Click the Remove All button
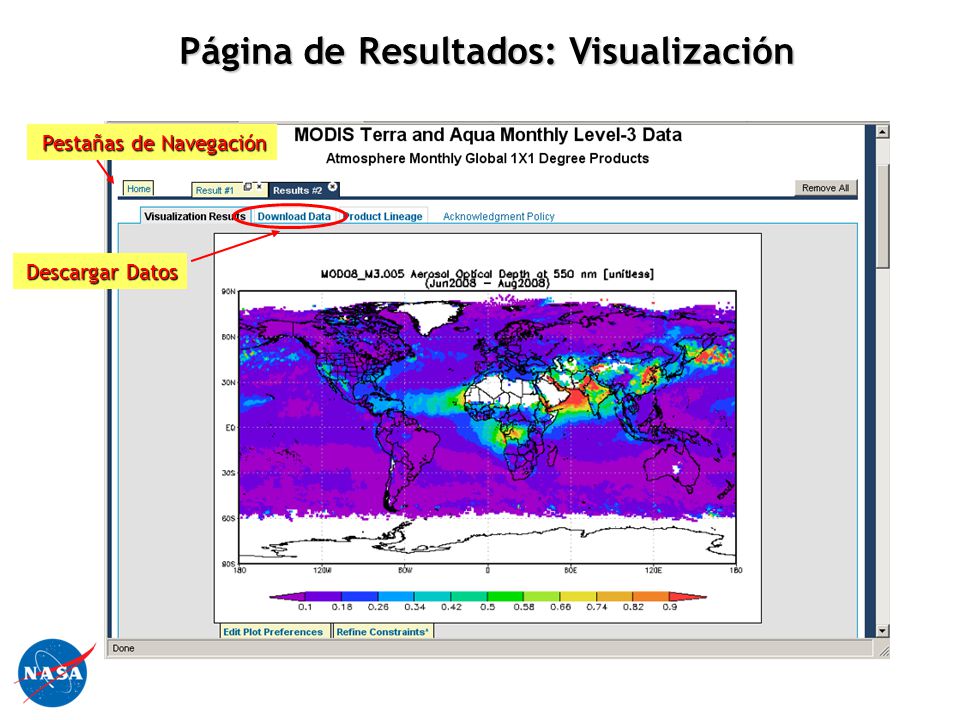 (x=825, y=188)
